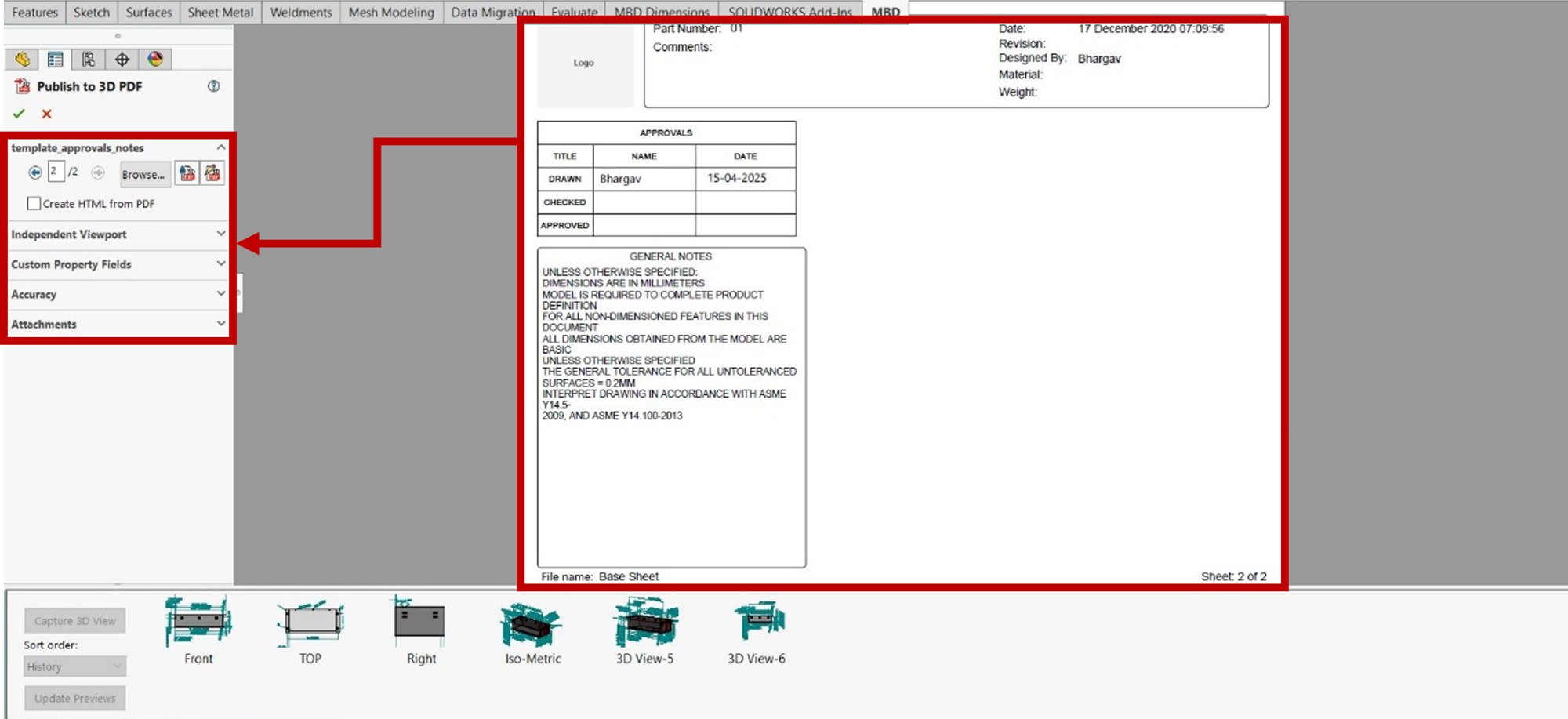
Task: Cancel publishing with the red X
Action: pyautogui.click(x=47, y=114)
